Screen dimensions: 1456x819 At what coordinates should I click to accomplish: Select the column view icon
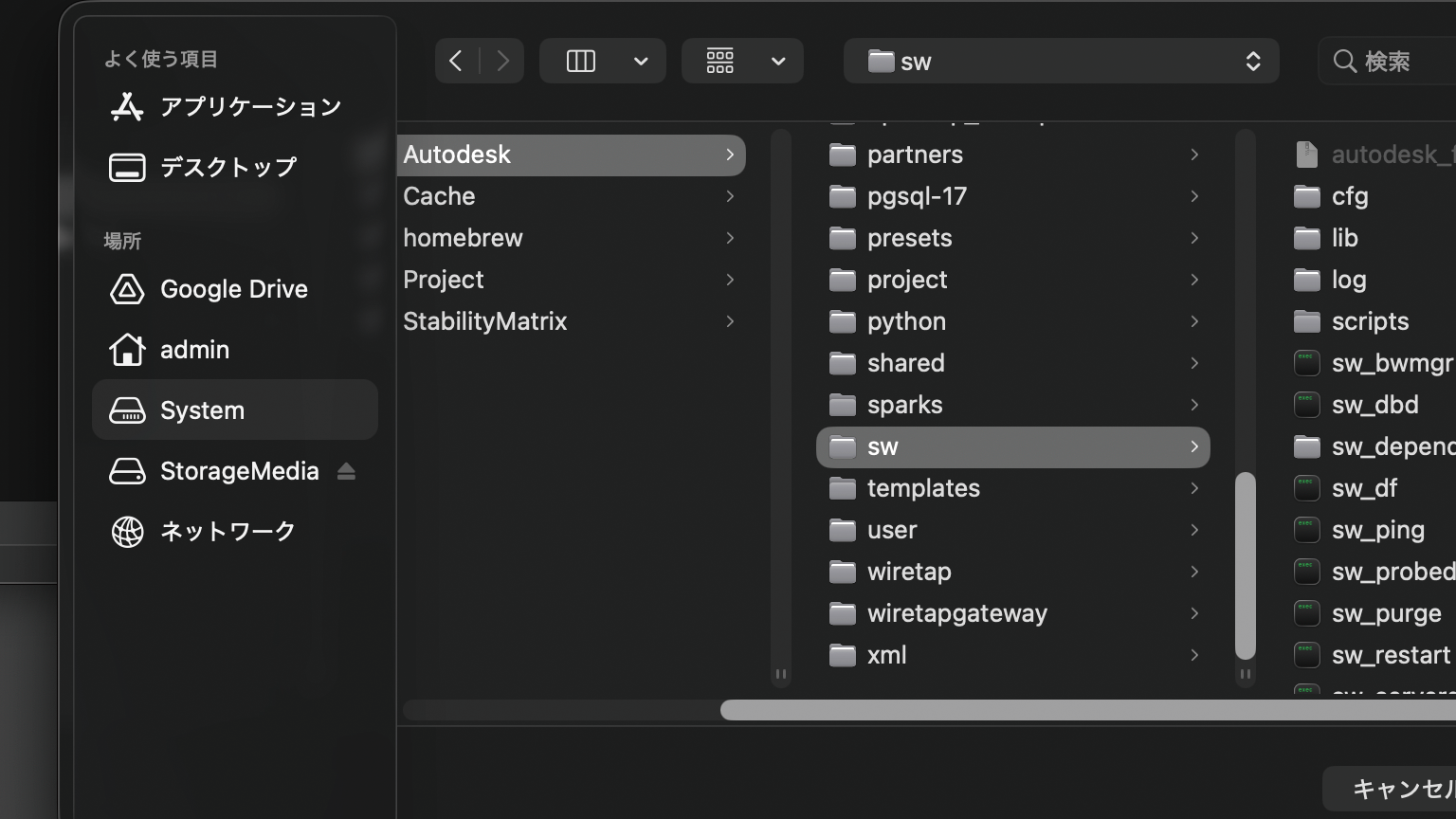[580, 62]
